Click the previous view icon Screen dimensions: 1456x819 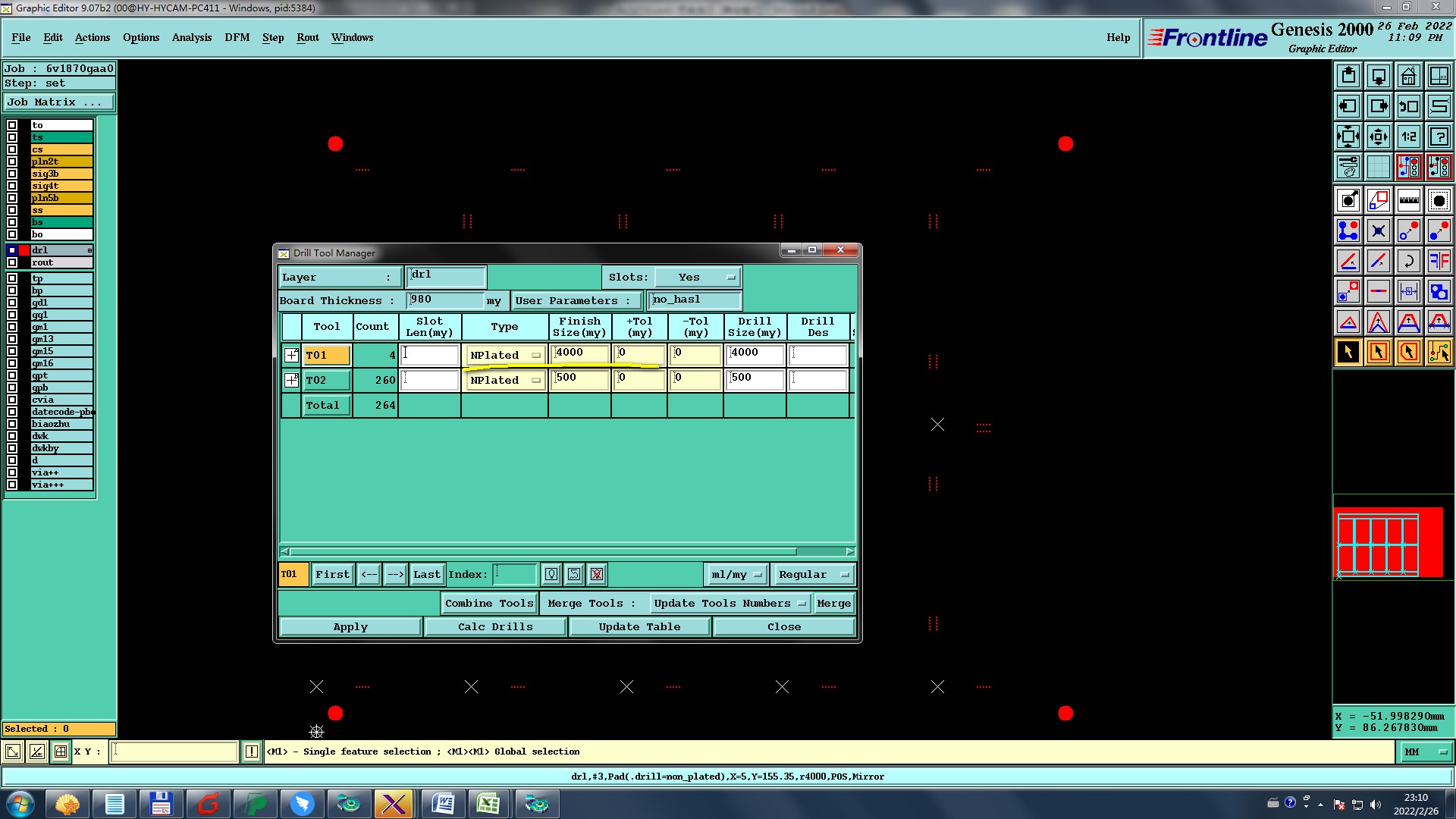tap(1409, 106)
